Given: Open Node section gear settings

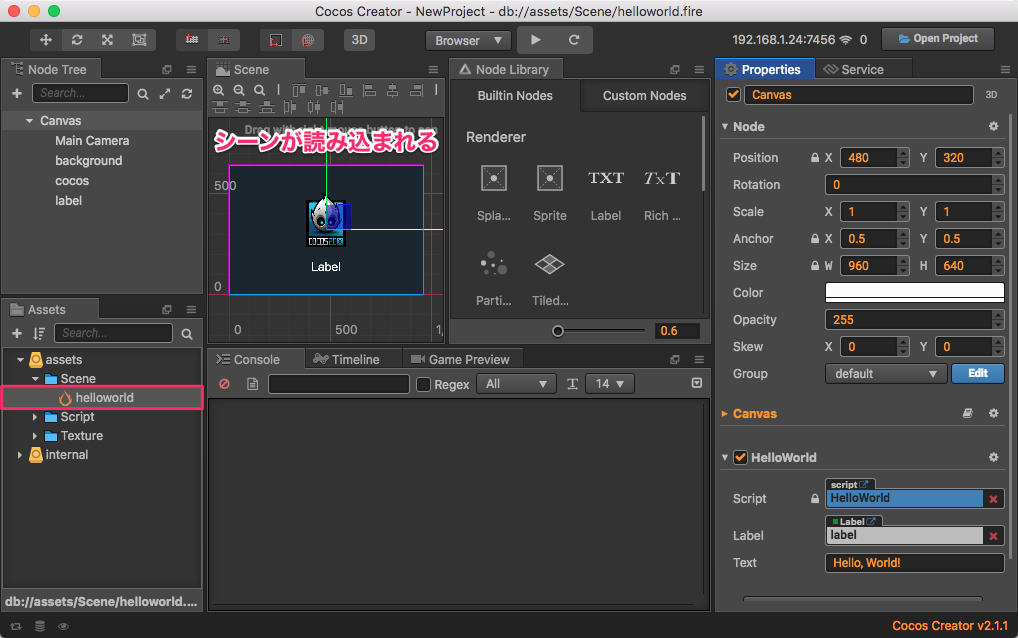Looking at the screenshot, I should (x=993, y=127).
